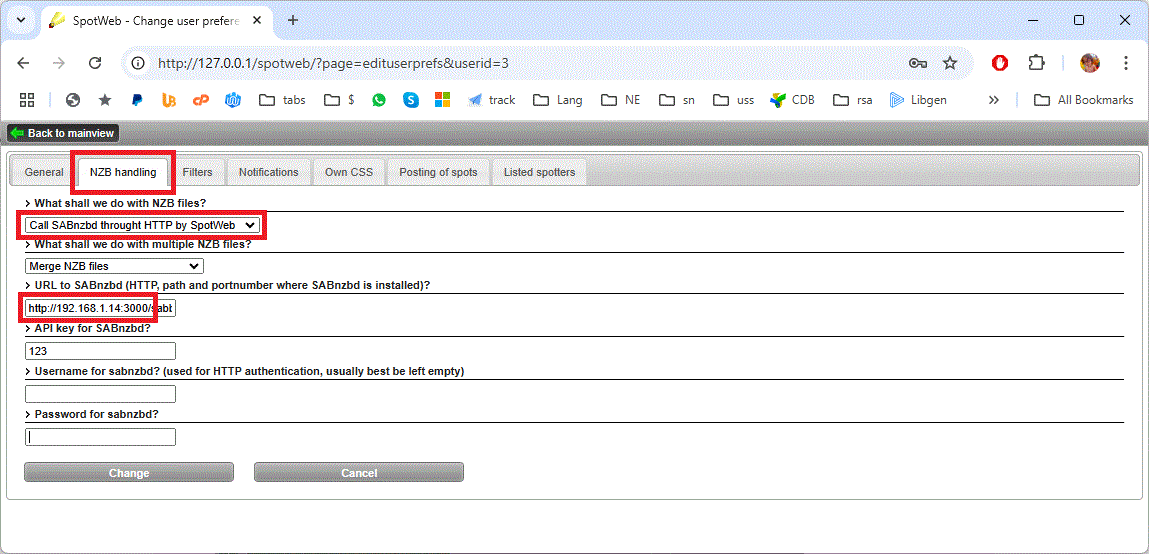This screenshot has height=554, width=1149.
Task: Open the browser Extensions puzzle icon
Action: click(x=1036, y=63)
